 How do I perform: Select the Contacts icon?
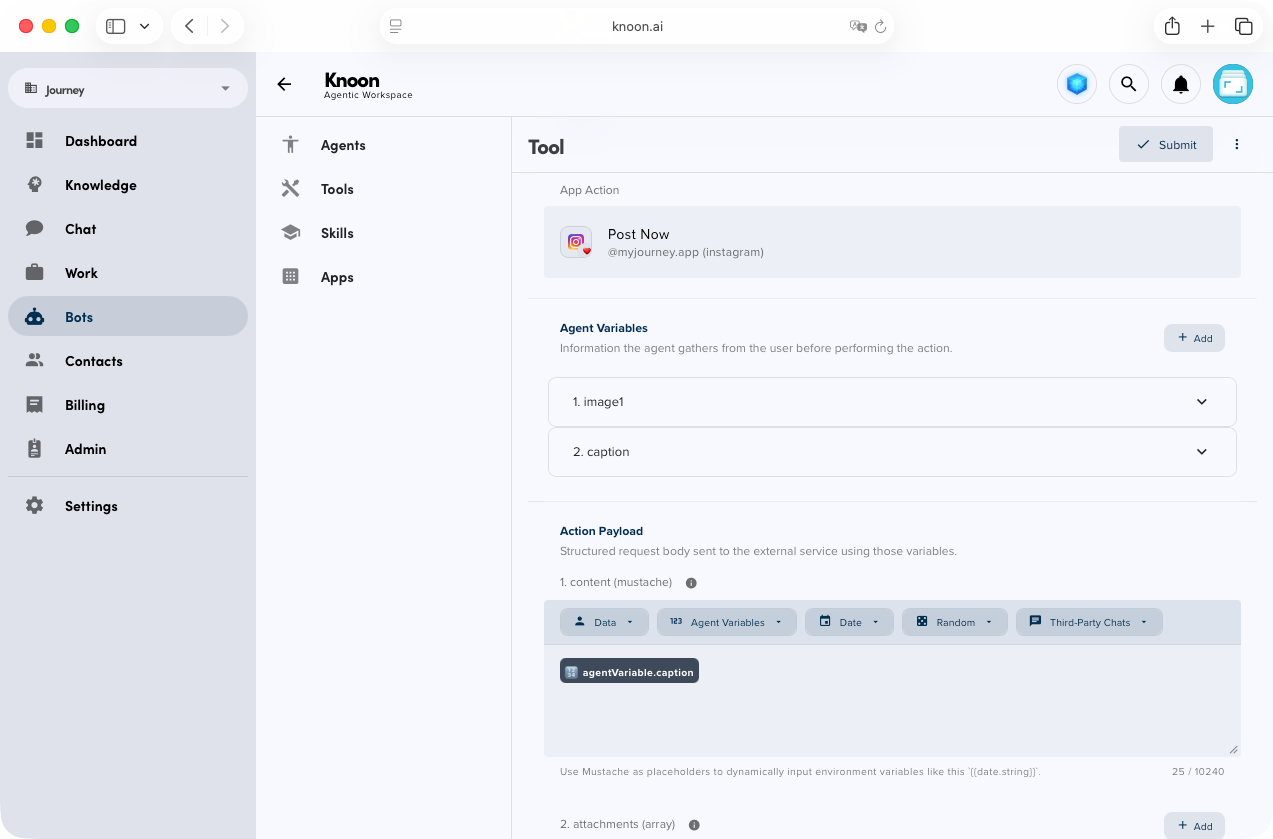[34, 361]
